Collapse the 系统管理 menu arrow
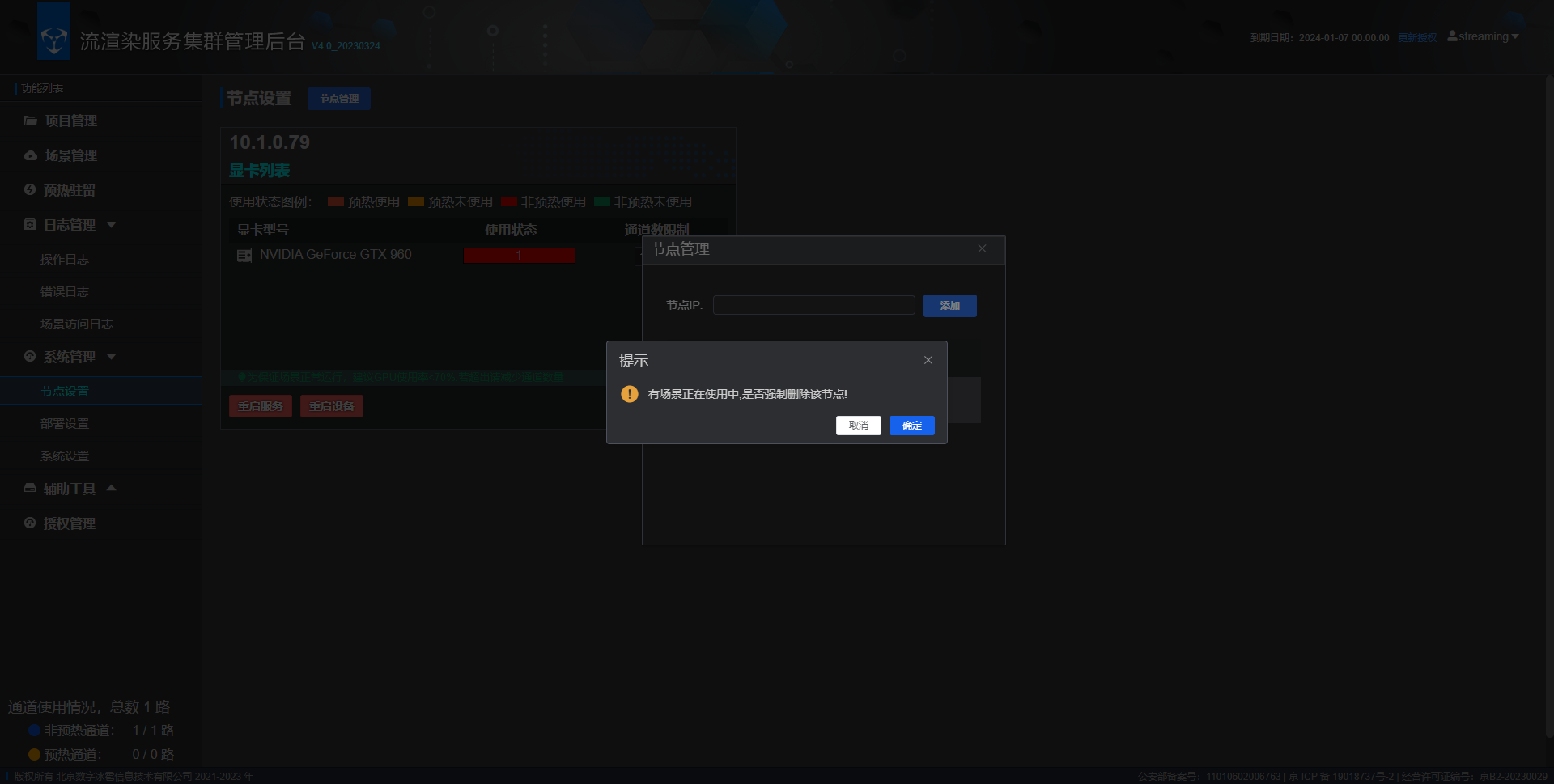 pyautogui.click(x=112, y=357)
